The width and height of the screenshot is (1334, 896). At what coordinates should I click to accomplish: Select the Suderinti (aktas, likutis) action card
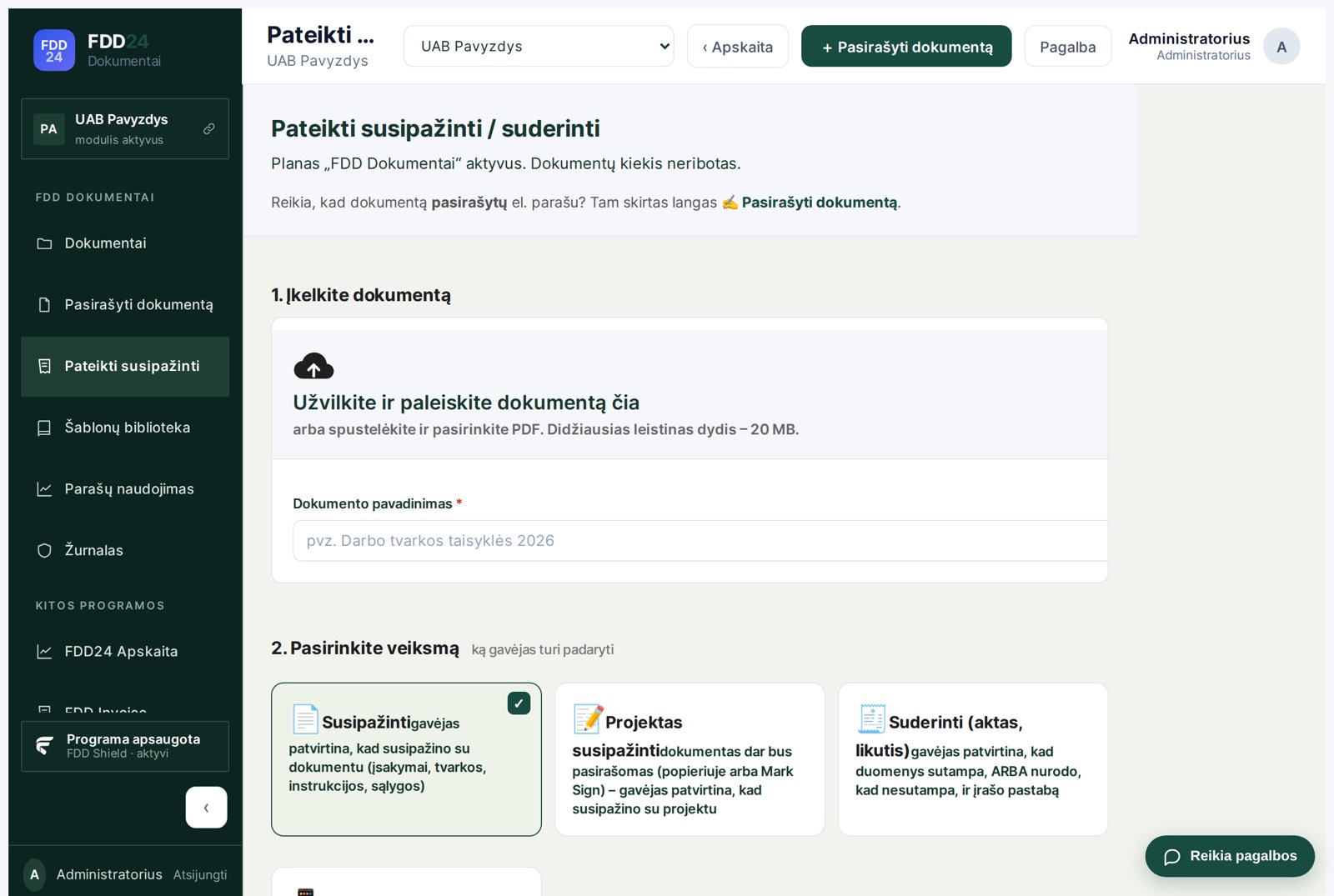pos(973,759)
